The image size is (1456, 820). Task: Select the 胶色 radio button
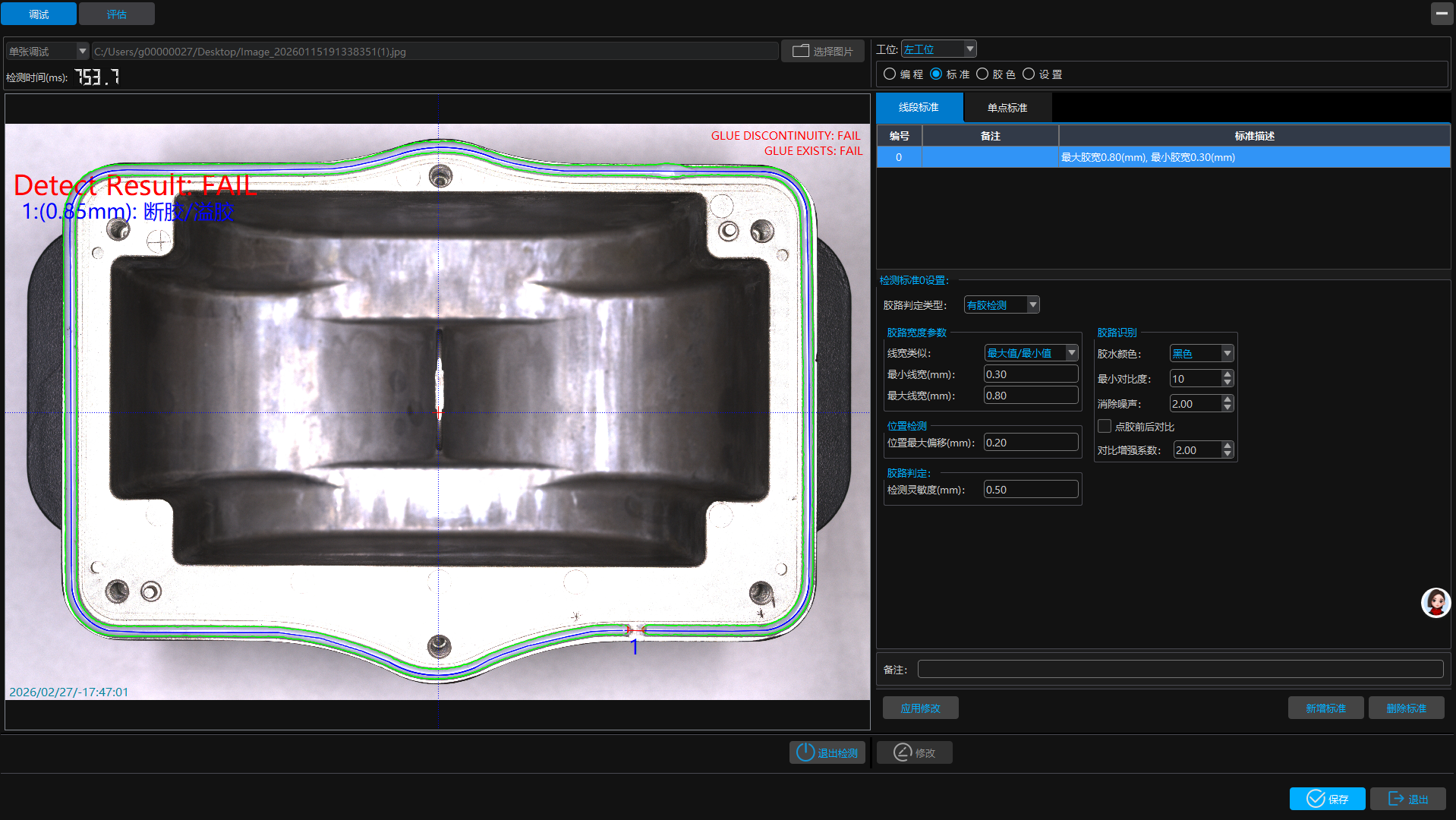(x=982, y=74)
